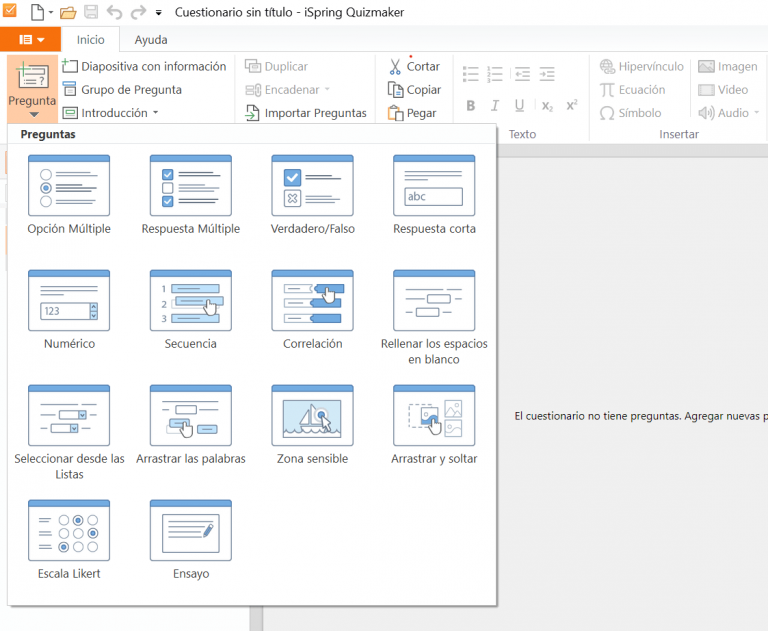Insert an Ecuación
768x631 pixels.
click(632, 90)
